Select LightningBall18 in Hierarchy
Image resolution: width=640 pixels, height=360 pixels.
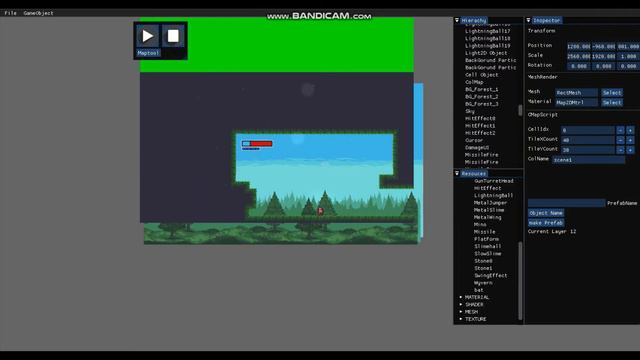(x=487, y=38)
